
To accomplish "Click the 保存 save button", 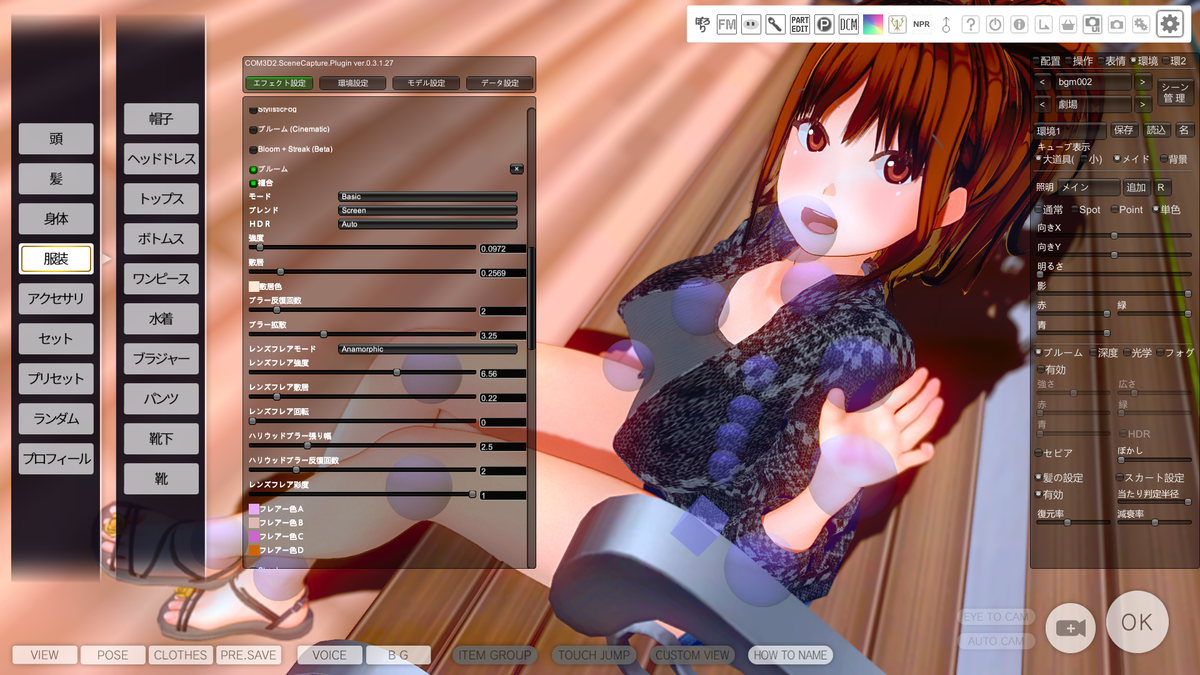I will pos(1124,130).
